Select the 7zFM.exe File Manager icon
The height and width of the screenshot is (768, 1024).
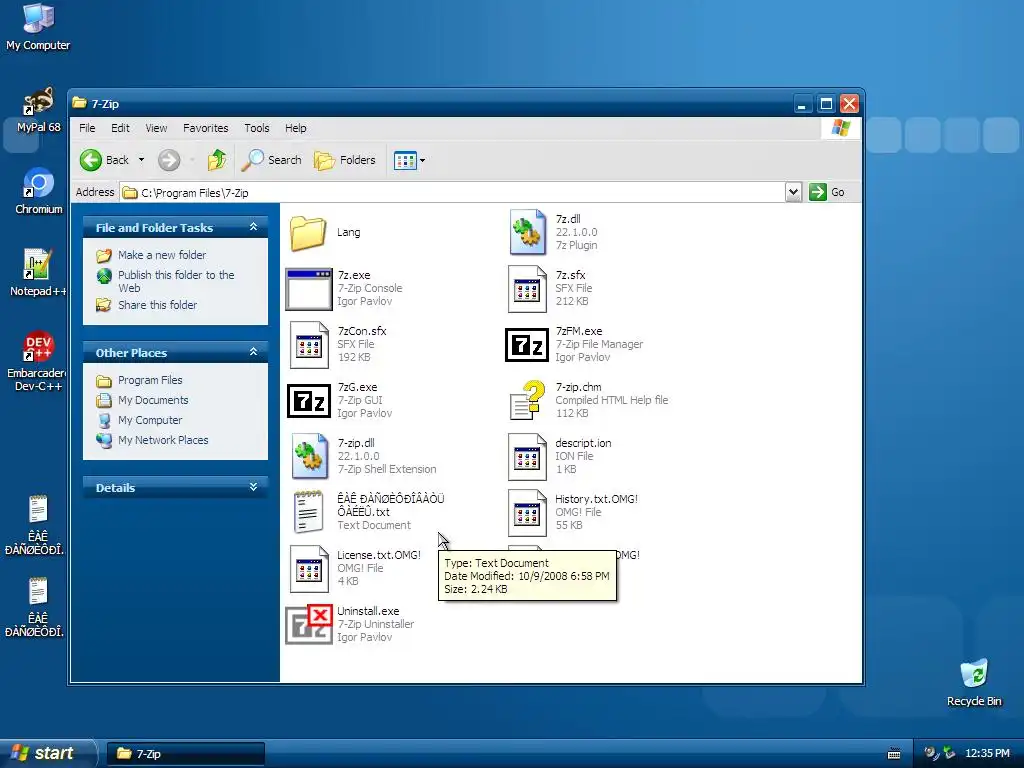527,345
